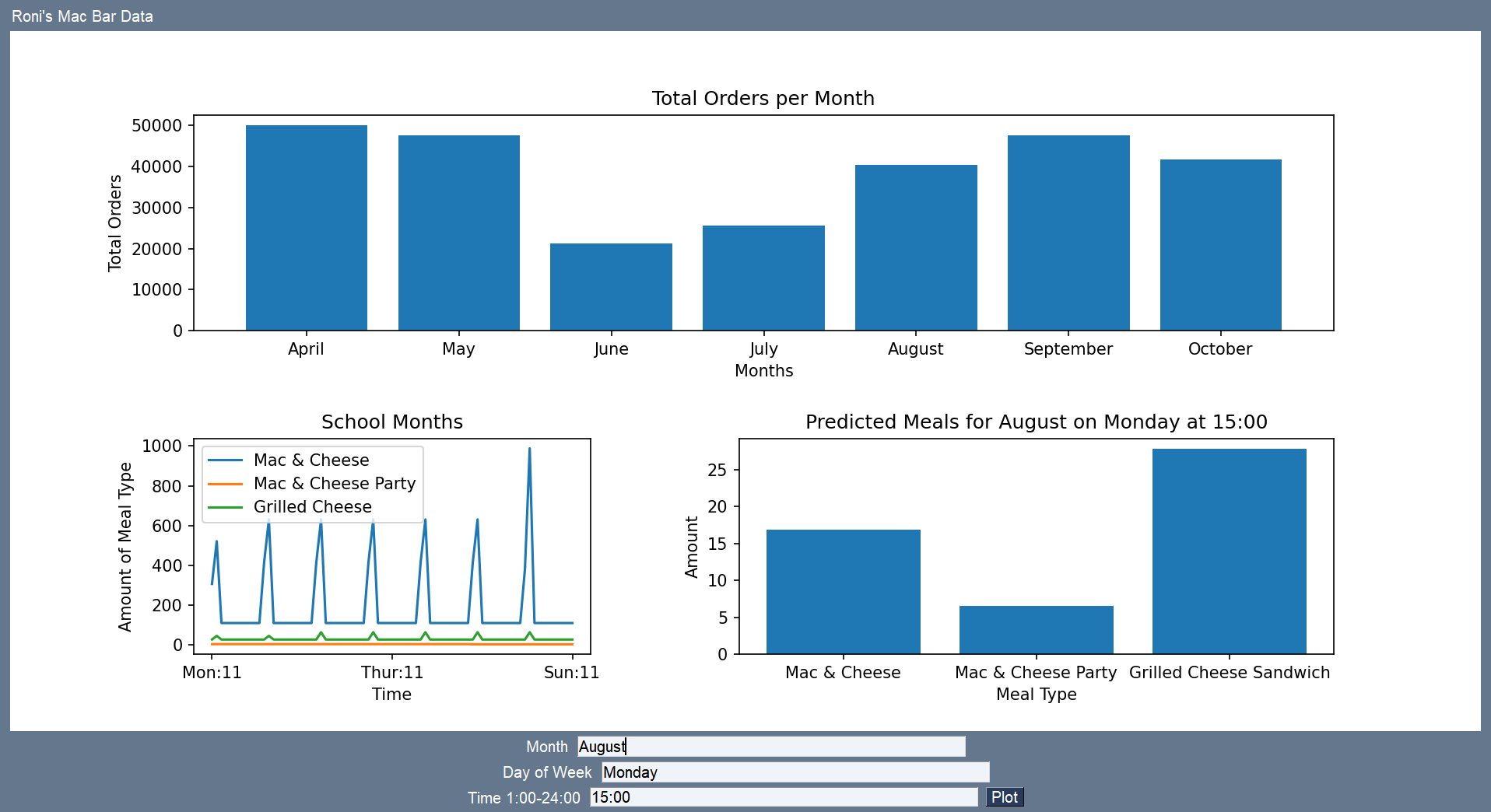Click the orange Mac & Cheese Party legend line
Screen dimensions: 1491x812
[x=226, y=484]
